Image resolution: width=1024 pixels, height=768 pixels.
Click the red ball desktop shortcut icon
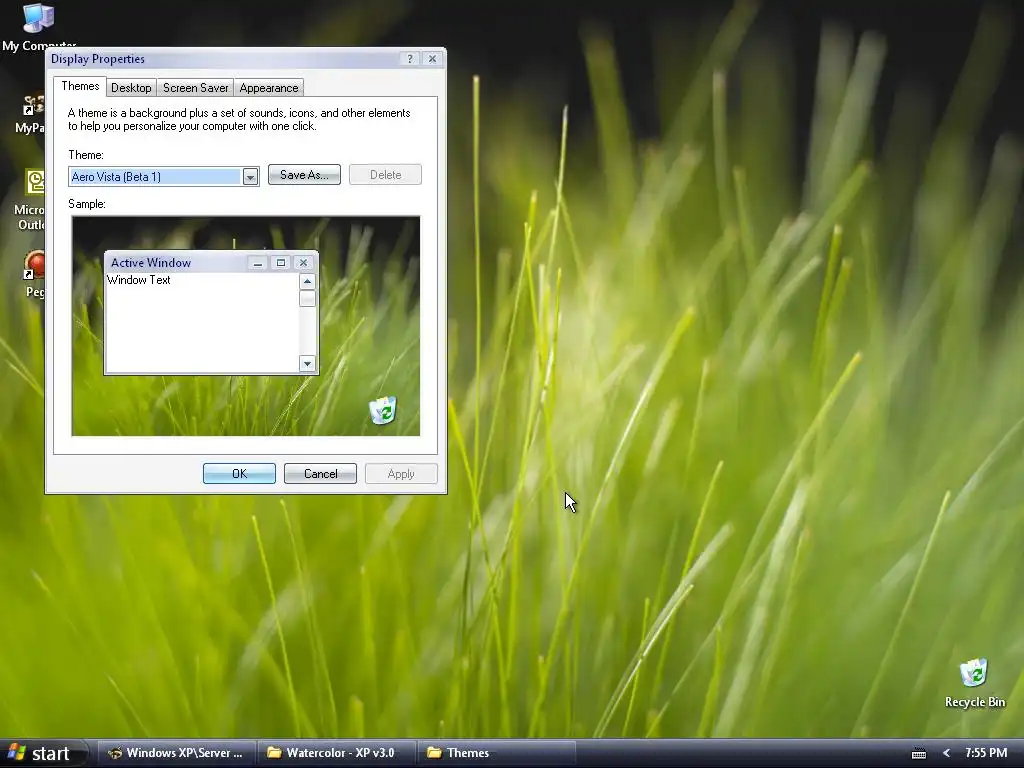(34, 273)
